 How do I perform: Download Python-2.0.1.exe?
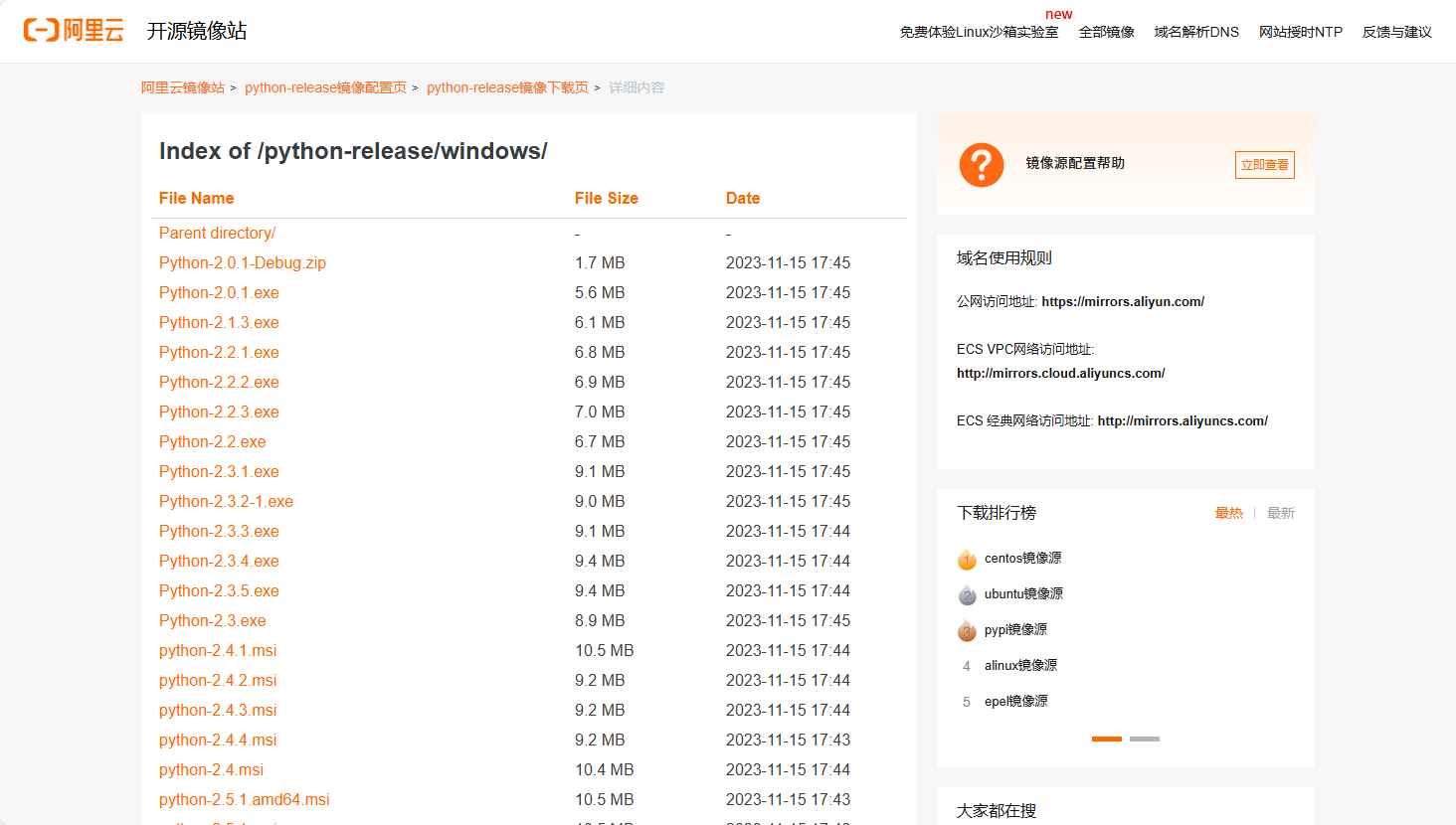[x=219, y=292]
